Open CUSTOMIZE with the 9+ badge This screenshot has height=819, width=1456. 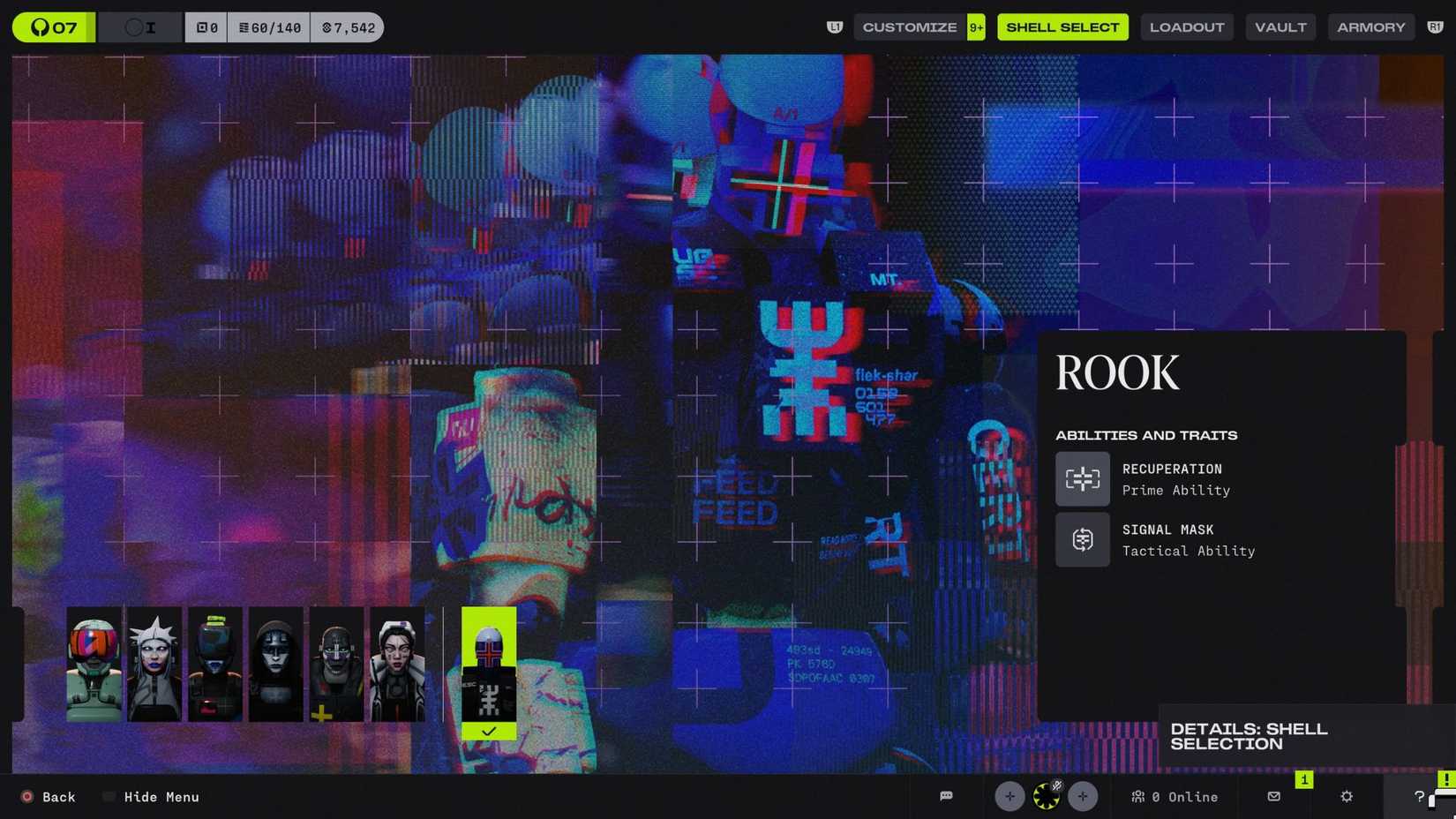tap(910, 26)
